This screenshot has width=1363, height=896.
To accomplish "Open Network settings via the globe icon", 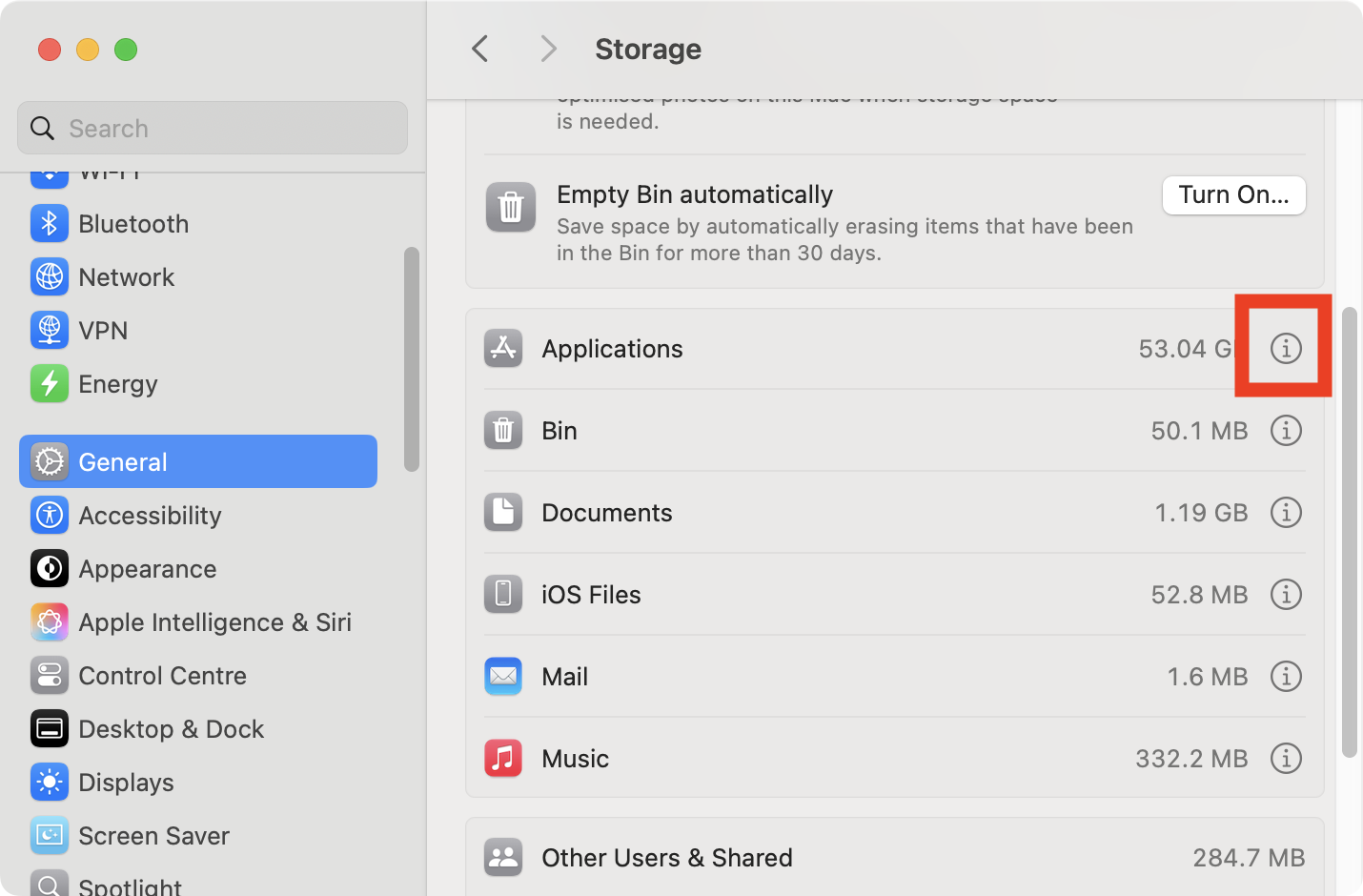I will (x=50, y=276).
